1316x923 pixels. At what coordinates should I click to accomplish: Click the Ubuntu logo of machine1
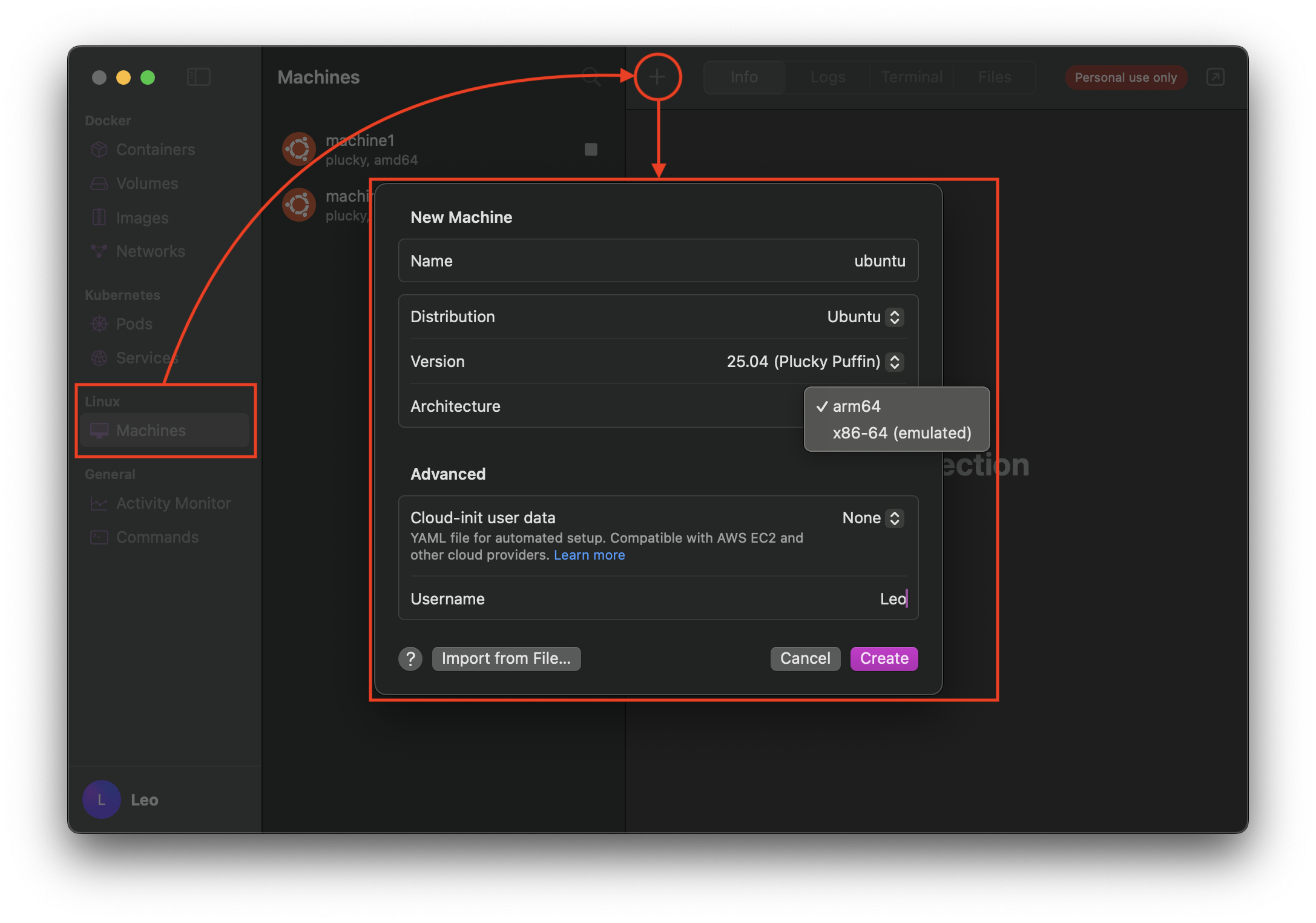point(299,149)
